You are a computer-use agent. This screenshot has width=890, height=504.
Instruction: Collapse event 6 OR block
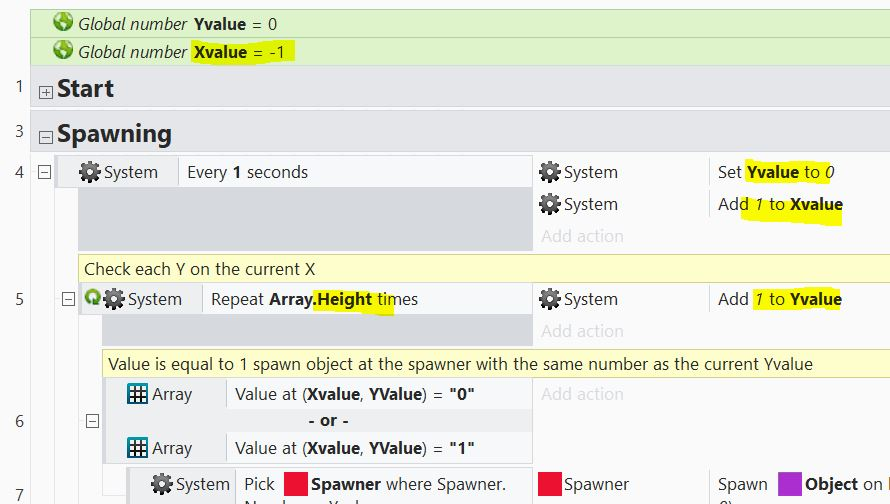coord(92,421)
